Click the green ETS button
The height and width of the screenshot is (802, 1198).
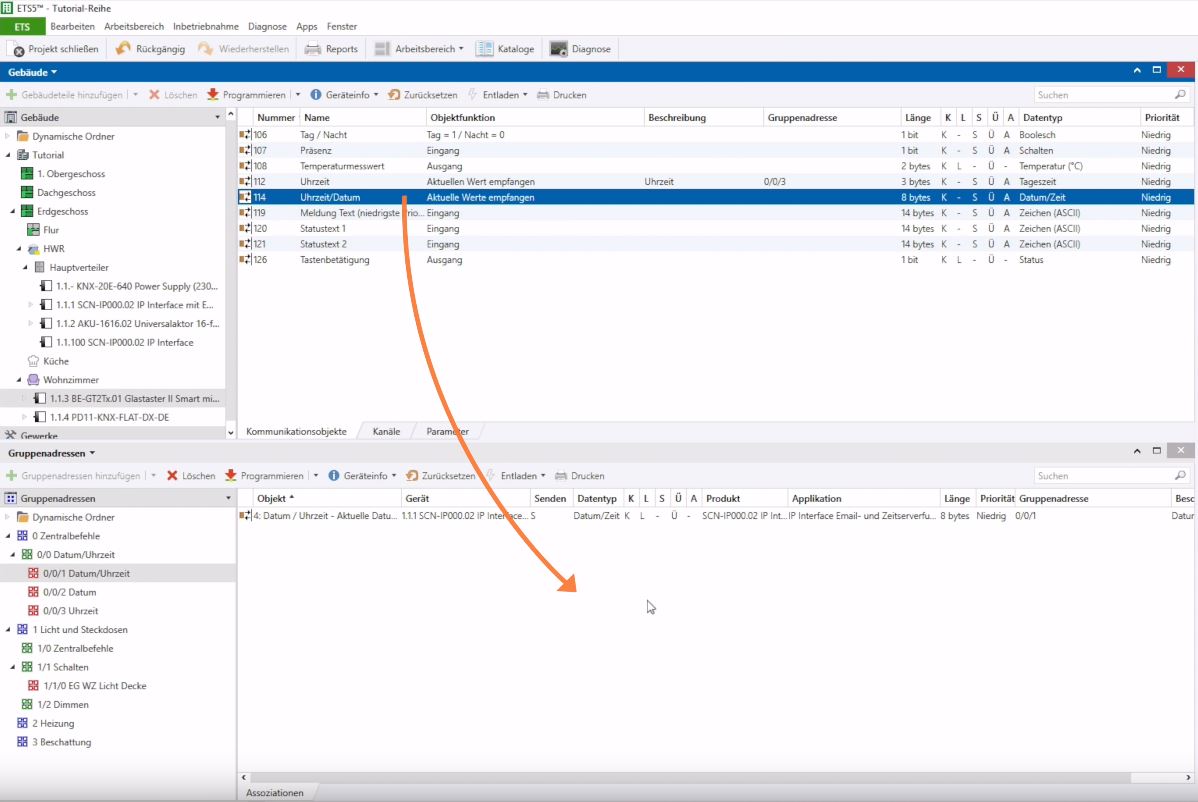coord(22,27)
